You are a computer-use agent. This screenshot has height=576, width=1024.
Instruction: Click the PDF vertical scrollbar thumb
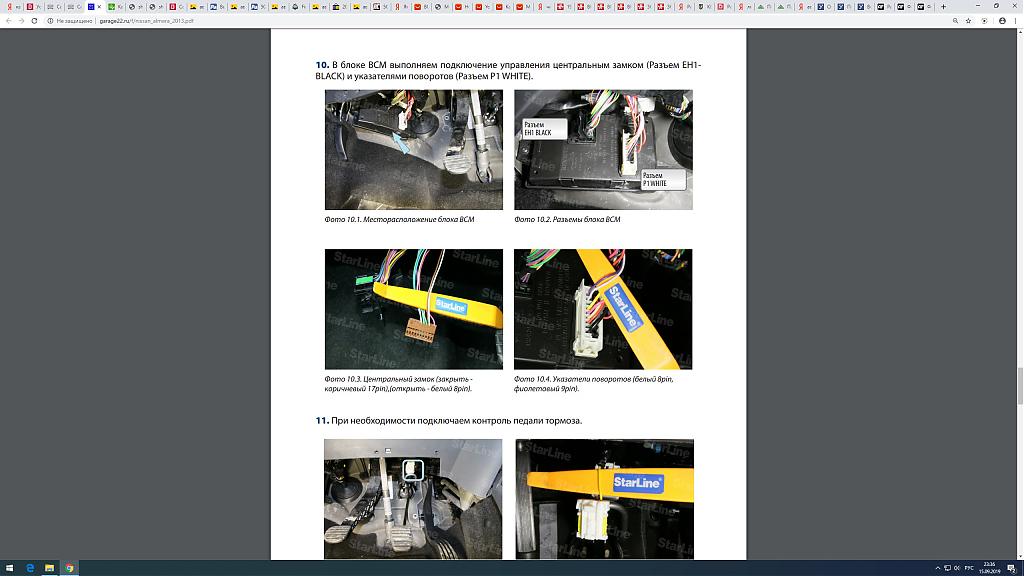tap(1019, 385)
